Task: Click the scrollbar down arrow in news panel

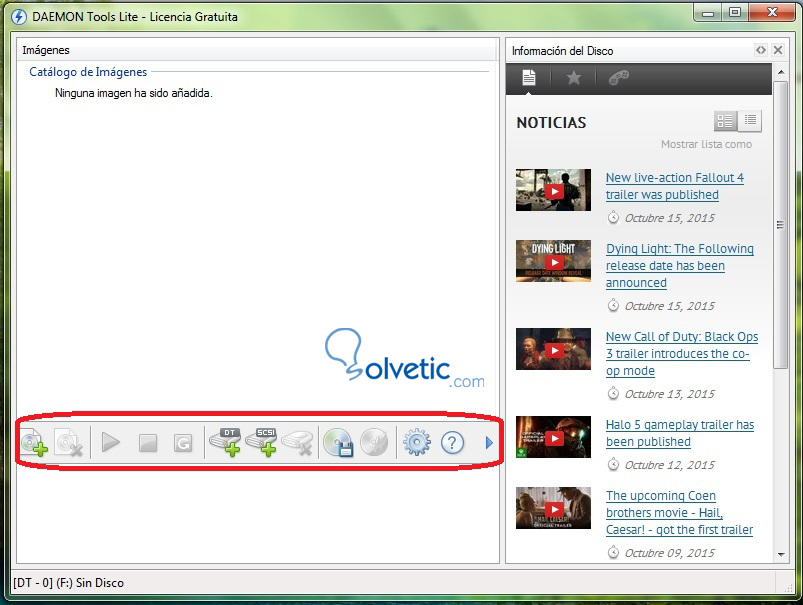Action: [780, 554]
